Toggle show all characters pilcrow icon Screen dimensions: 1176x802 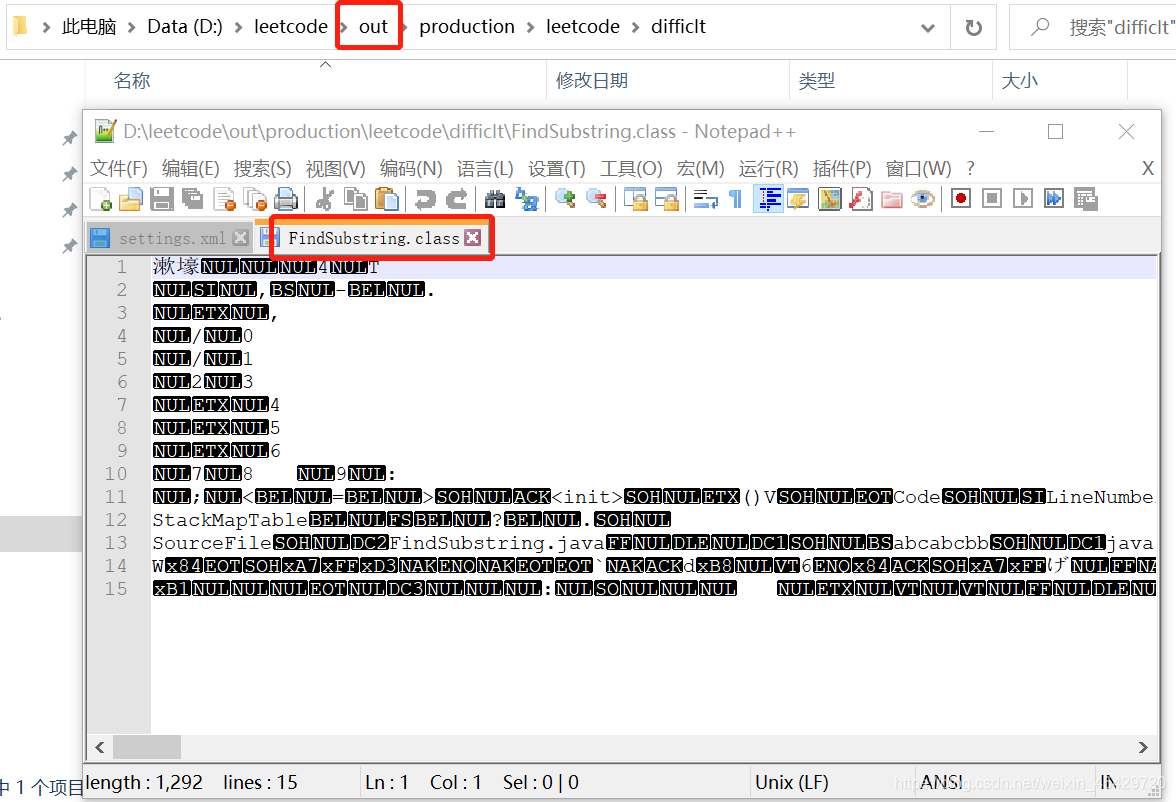(736, 199)
